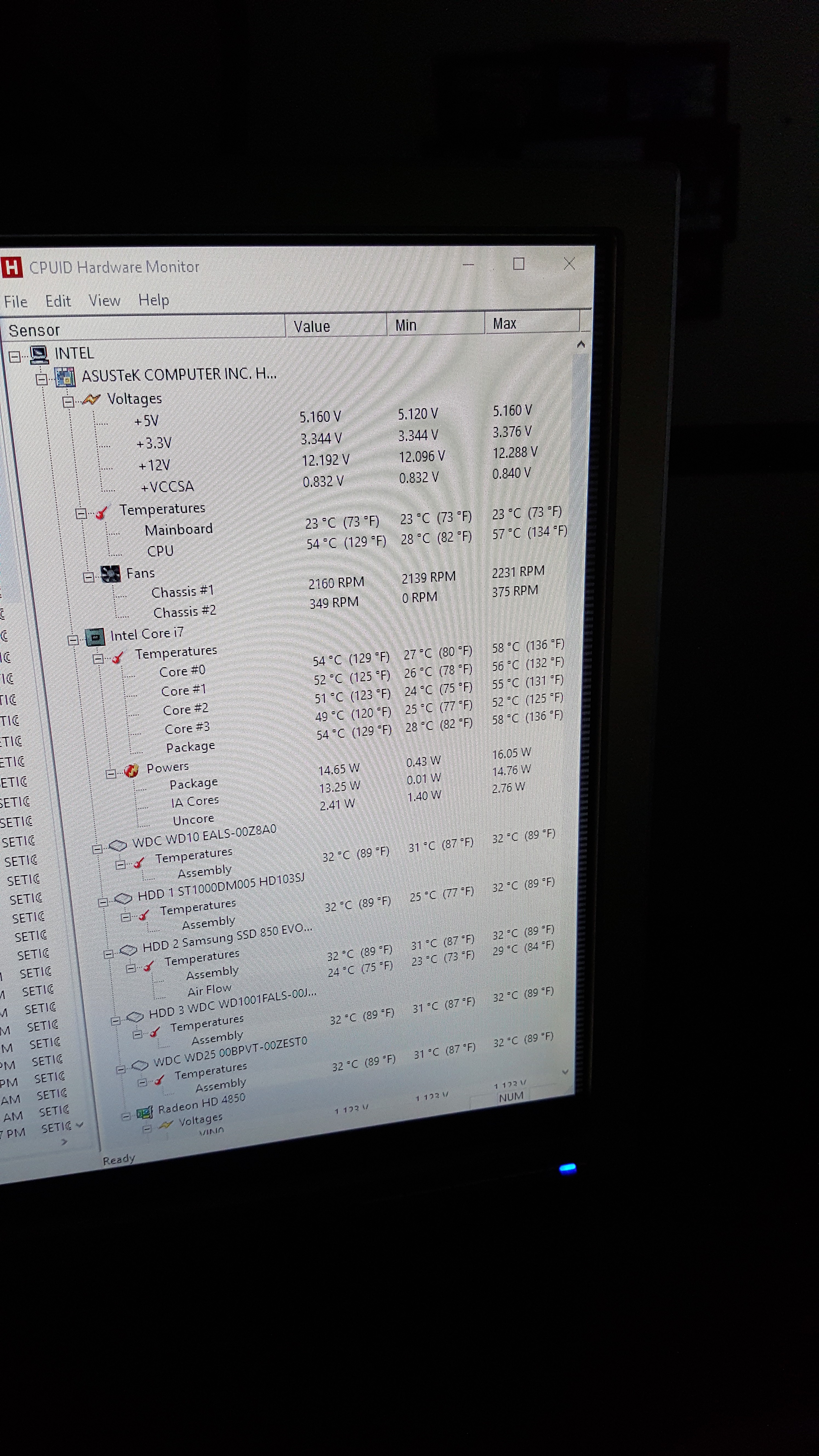Collapse the Intel Core i7 node

[x=73, y=640]
